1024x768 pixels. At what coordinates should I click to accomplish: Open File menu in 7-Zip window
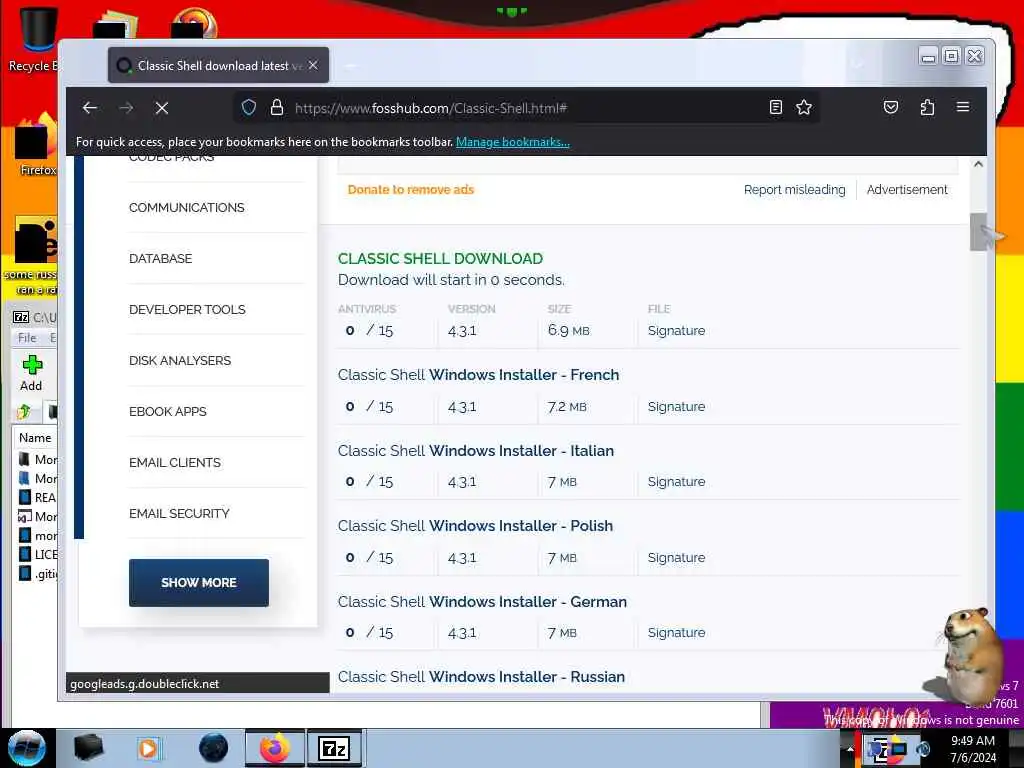click(x=27, y=338)
